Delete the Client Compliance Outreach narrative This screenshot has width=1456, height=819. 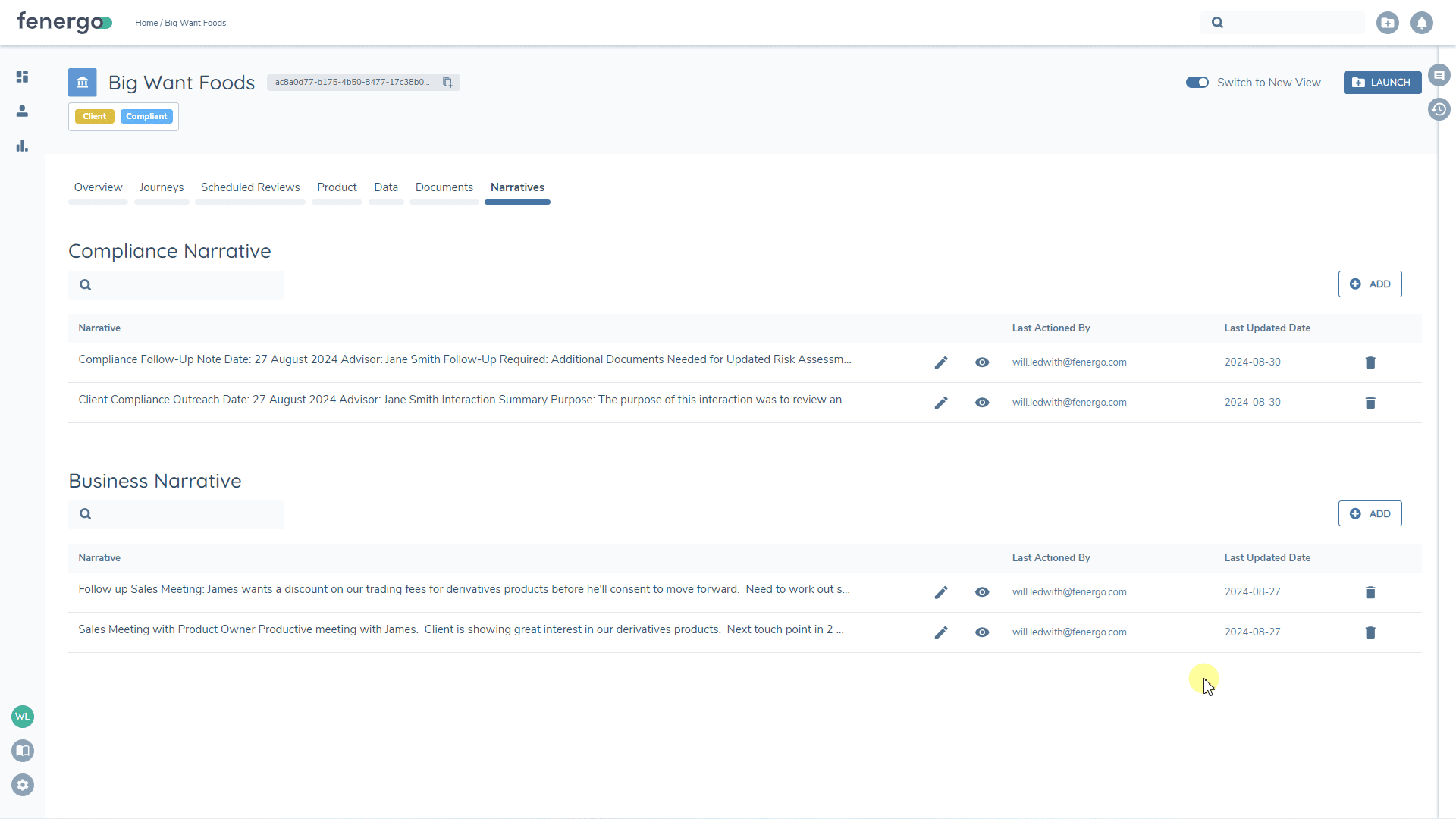click(1370, 403)
